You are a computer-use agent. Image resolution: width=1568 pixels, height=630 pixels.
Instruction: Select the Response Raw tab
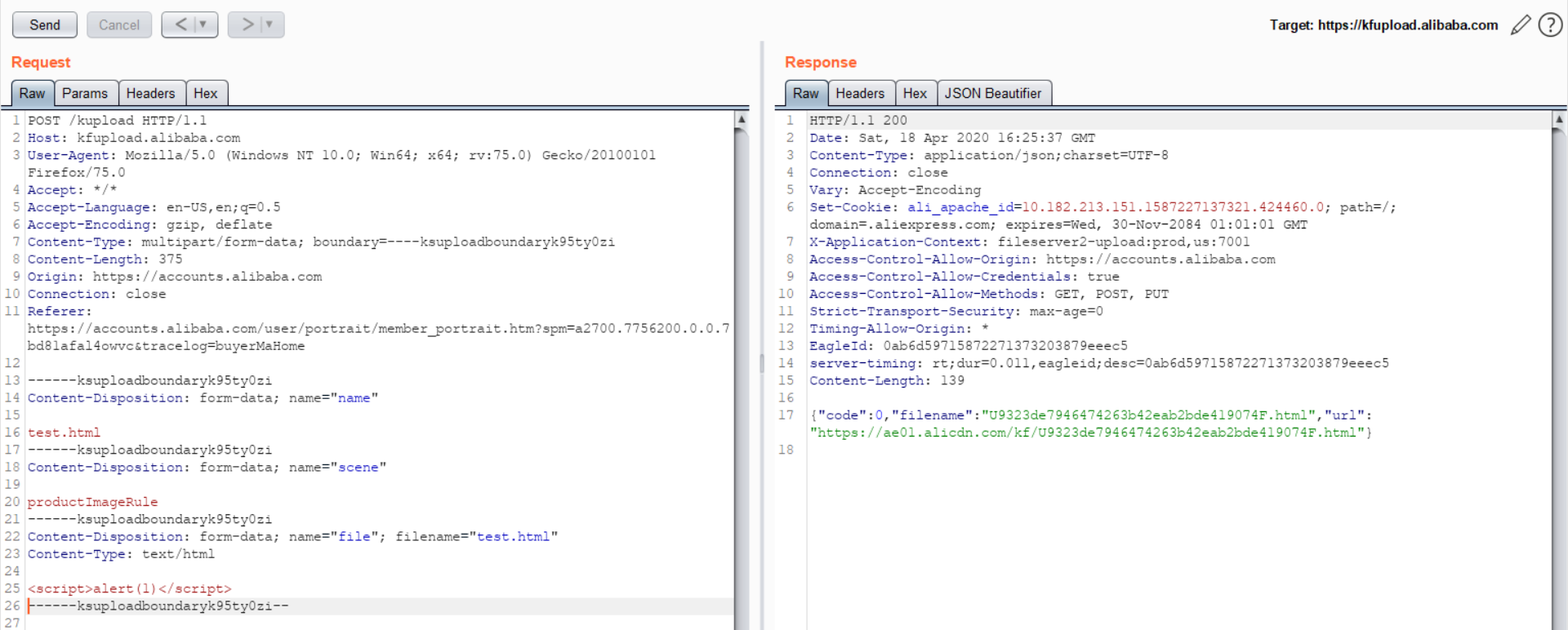(x=806, y=94)
